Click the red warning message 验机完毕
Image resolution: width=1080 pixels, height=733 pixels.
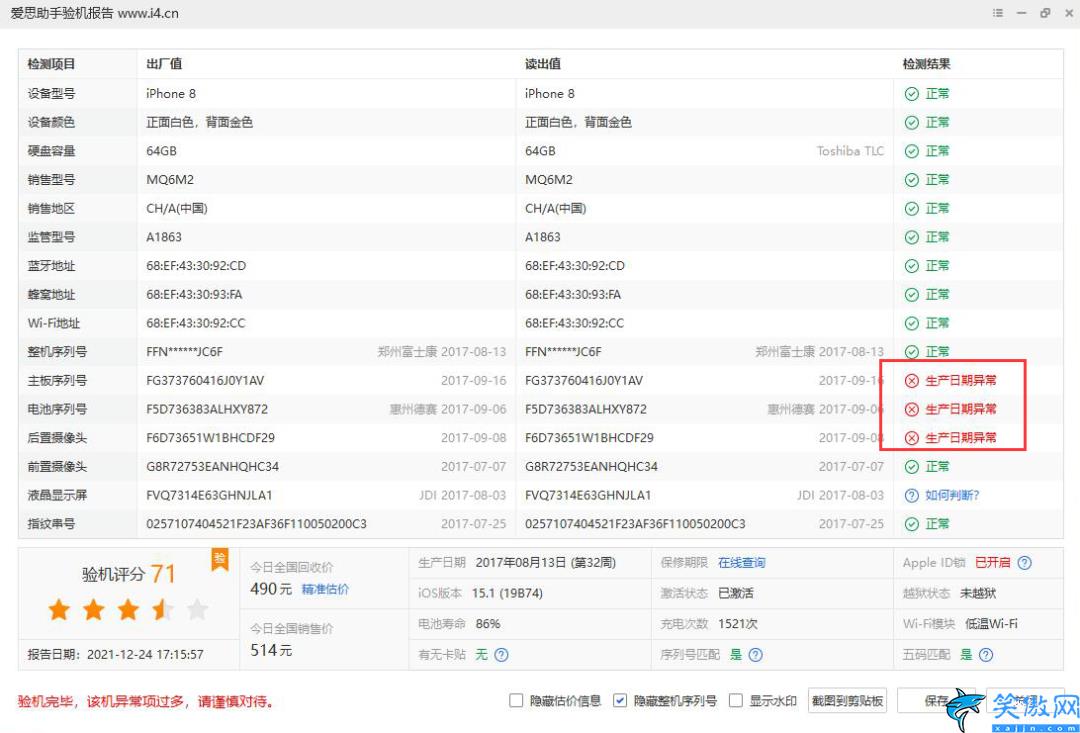[x=145, y=703]
